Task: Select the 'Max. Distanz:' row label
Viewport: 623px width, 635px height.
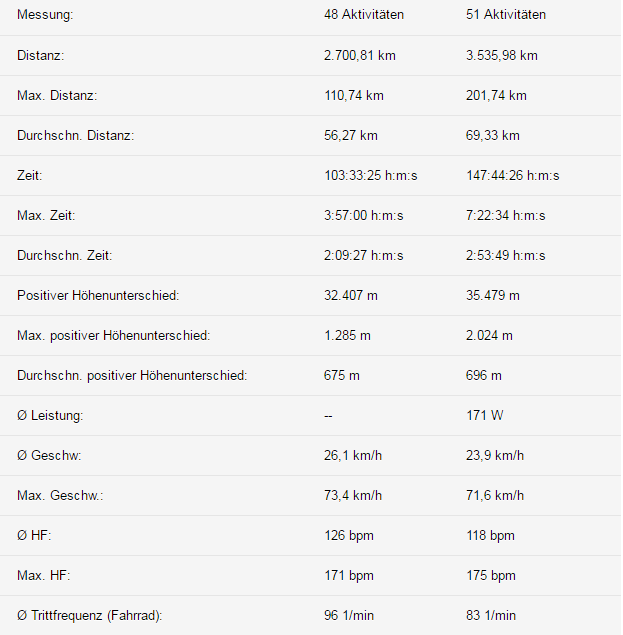Action: click(57, 96)
